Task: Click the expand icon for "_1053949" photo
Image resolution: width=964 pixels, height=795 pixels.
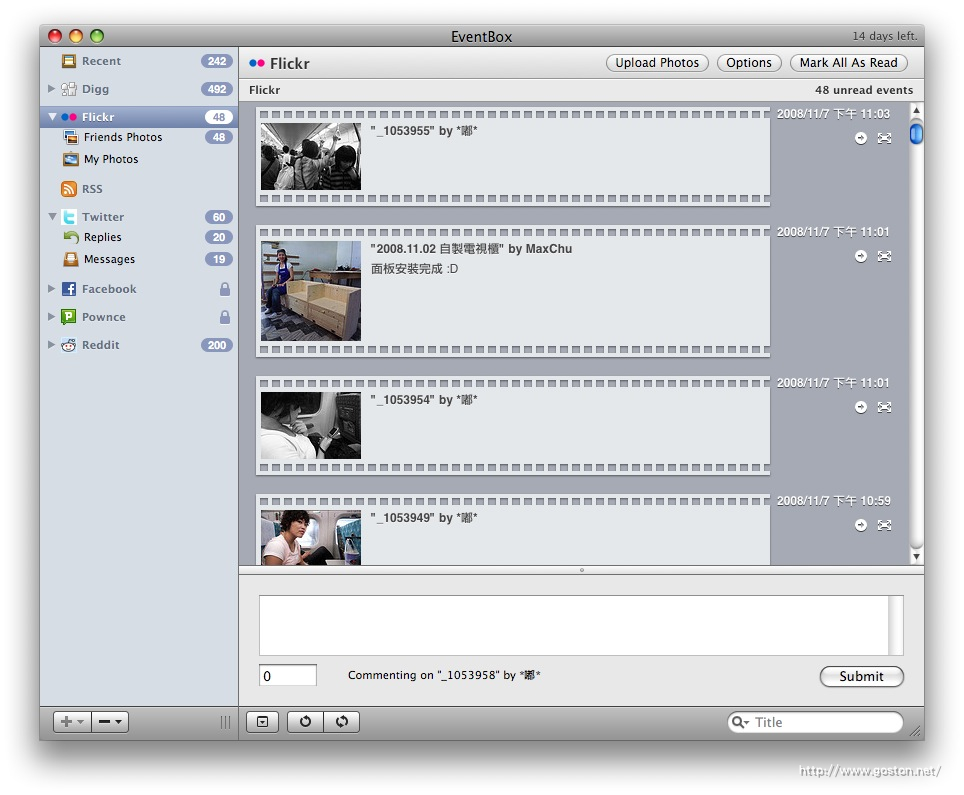Action: (x=884, y=525)
